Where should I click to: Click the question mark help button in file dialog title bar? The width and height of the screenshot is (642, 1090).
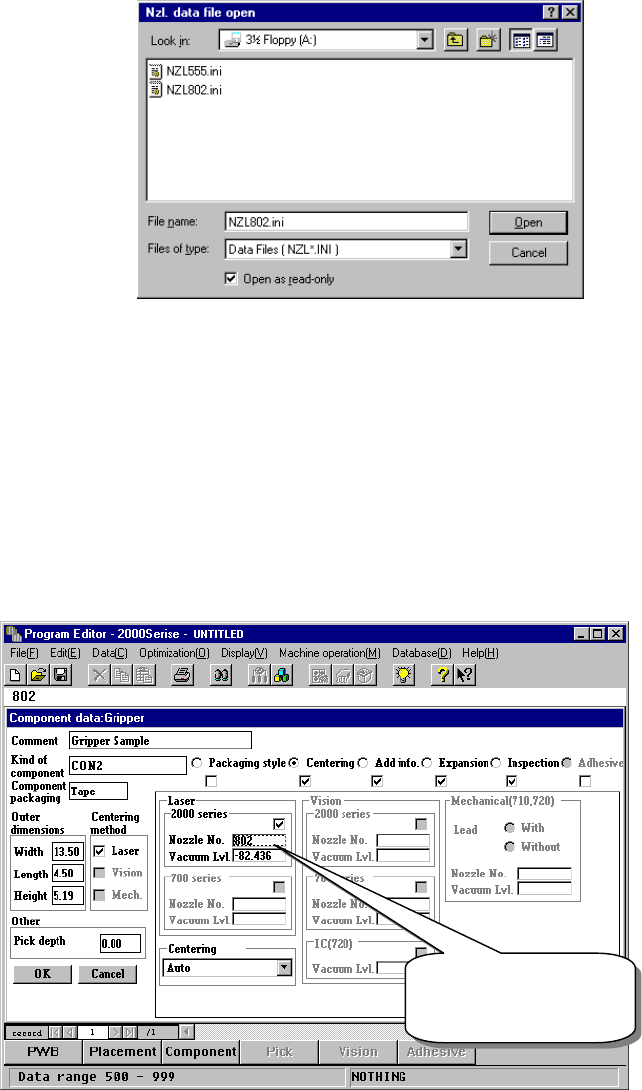coord(552,13)
